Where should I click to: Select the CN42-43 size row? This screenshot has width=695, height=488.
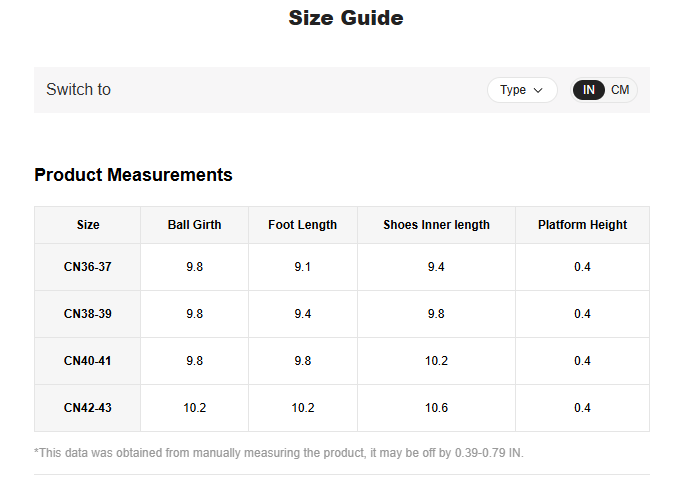(88, 408)
